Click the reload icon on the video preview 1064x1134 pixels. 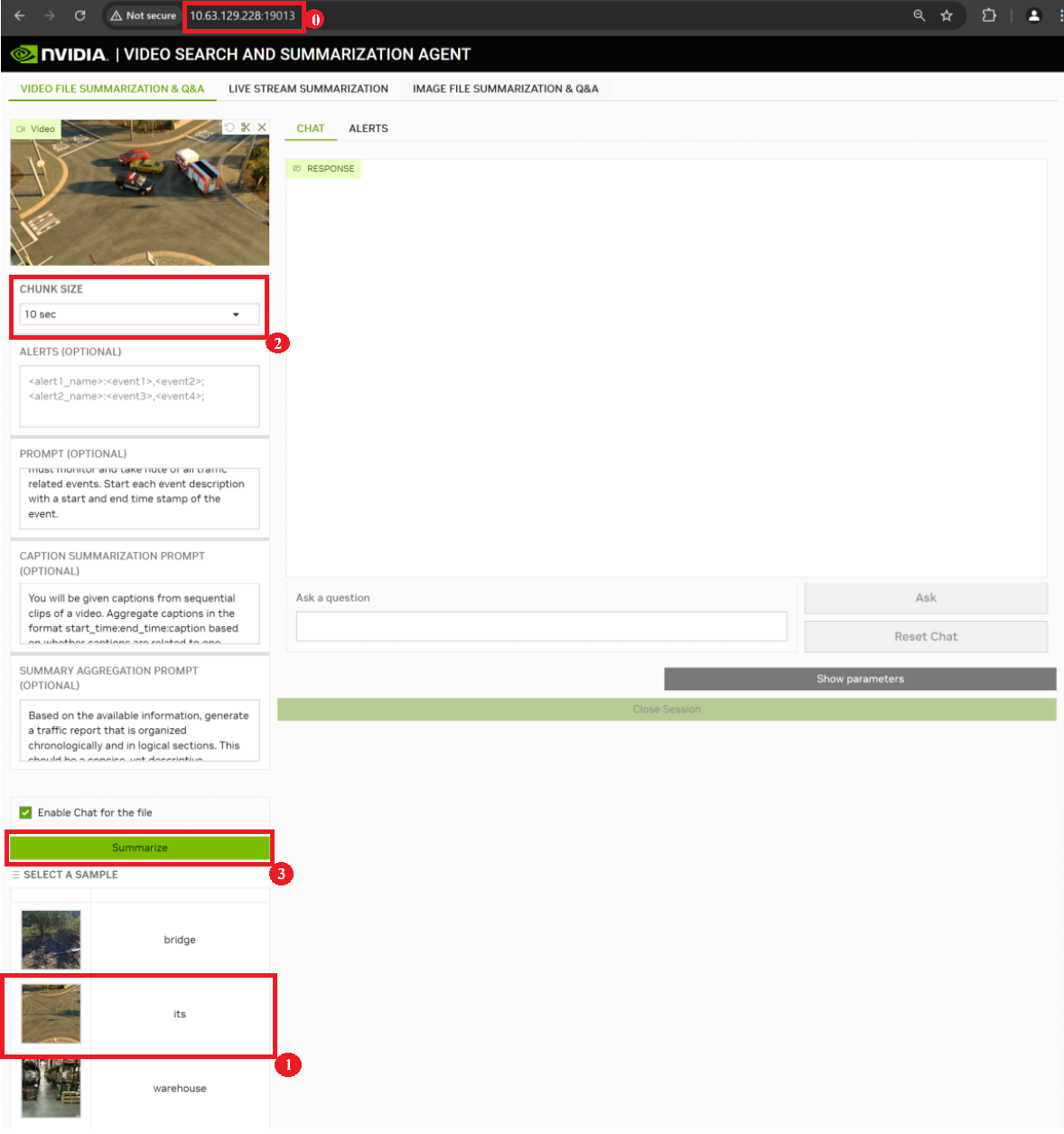230,127
